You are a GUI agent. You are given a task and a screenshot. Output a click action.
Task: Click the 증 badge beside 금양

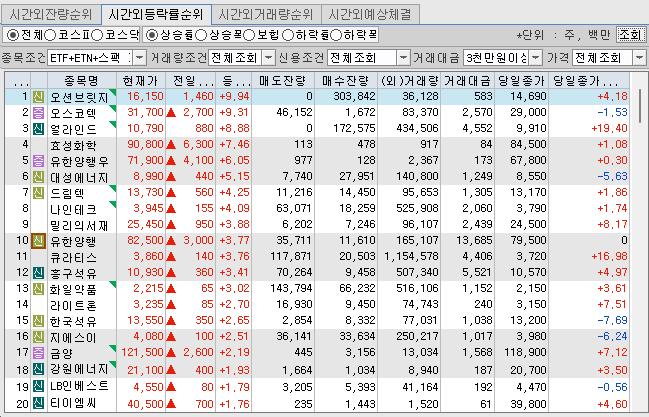(x=38, y=353)
